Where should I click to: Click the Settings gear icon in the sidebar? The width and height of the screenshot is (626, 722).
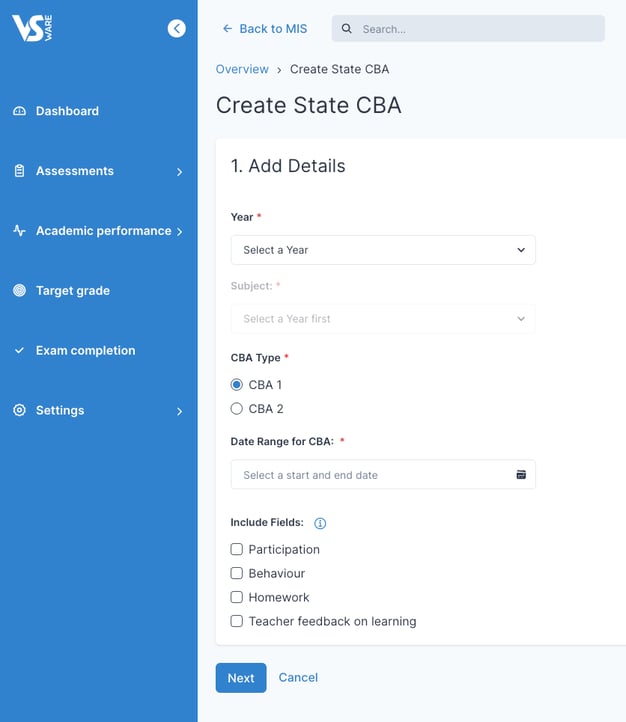[19, 410]
